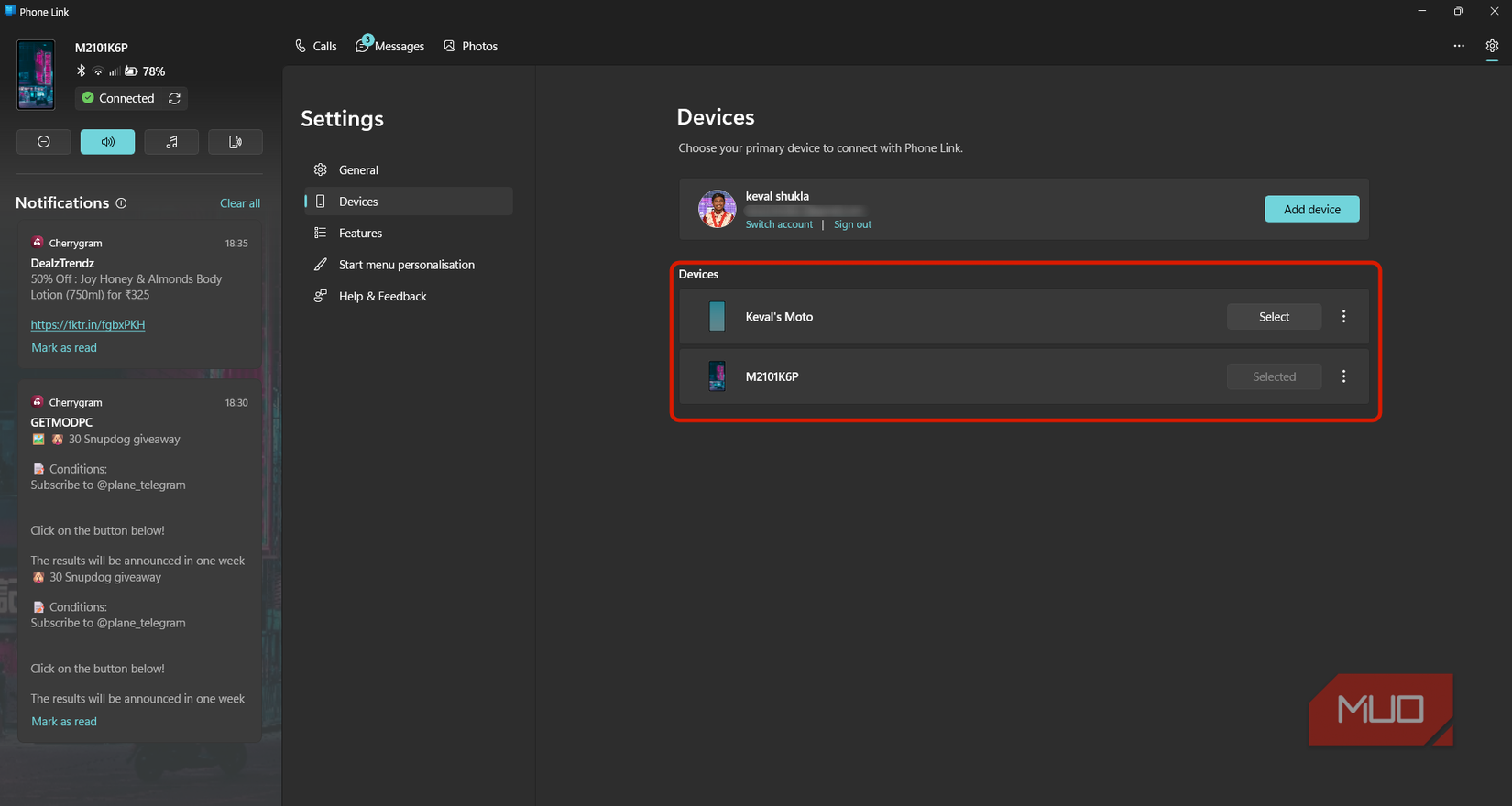The width and height of the screenshot is (1512, 806).
Task: Click the phone wallpaper thumbnail
Action: (36, 75)
